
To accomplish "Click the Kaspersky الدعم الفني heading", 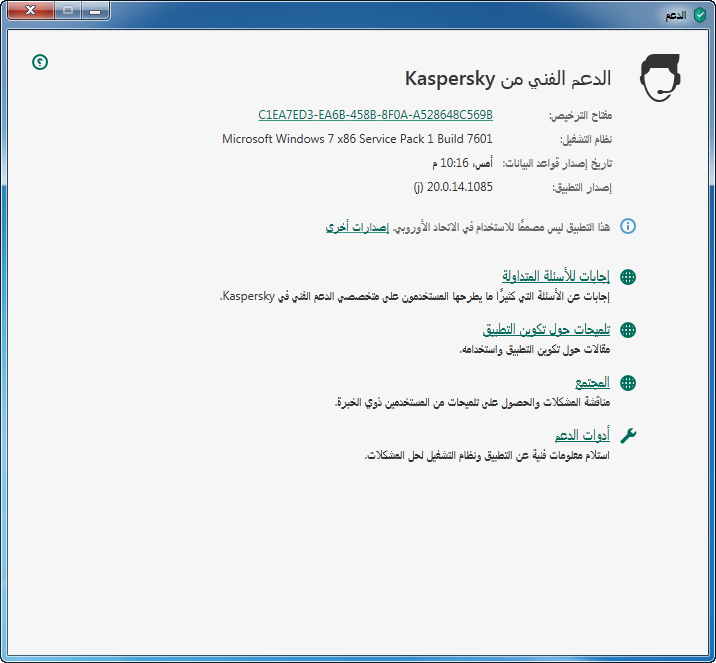I will 508,79.
